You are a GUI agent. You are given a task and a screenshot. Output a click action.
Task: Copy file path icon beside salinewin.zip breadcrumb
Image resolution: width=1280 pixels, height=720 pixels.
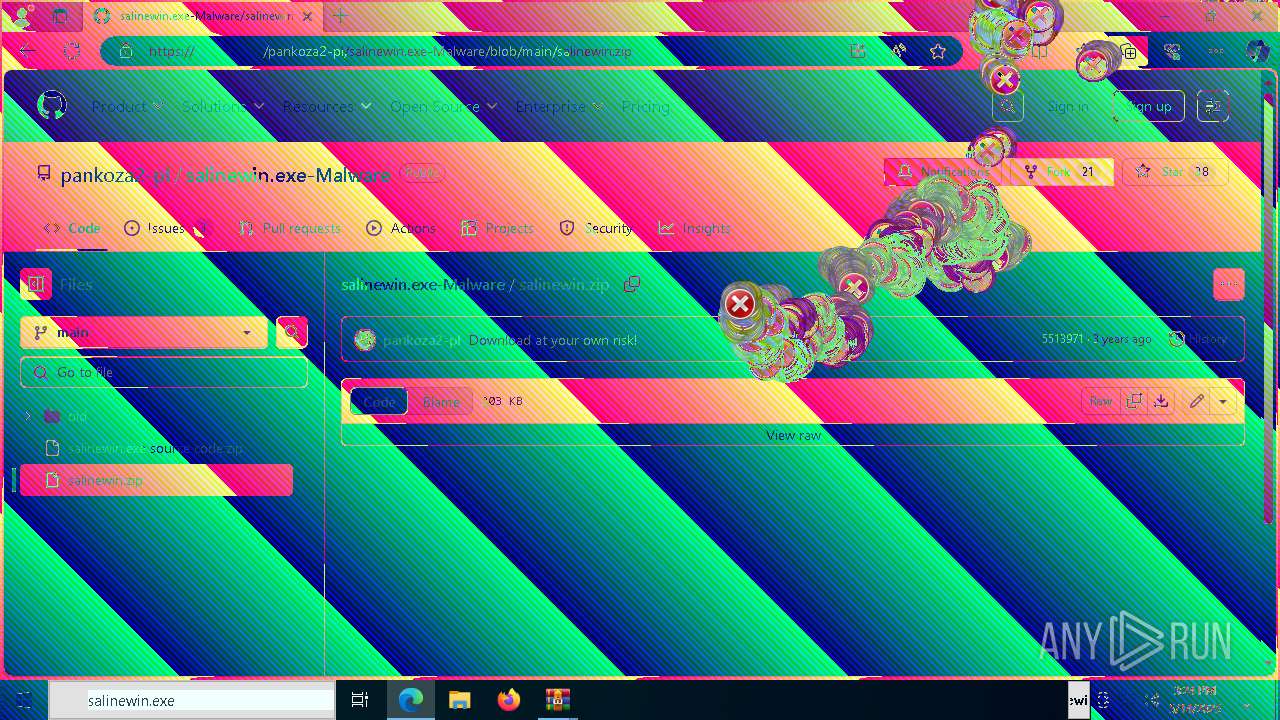[632, 284]
